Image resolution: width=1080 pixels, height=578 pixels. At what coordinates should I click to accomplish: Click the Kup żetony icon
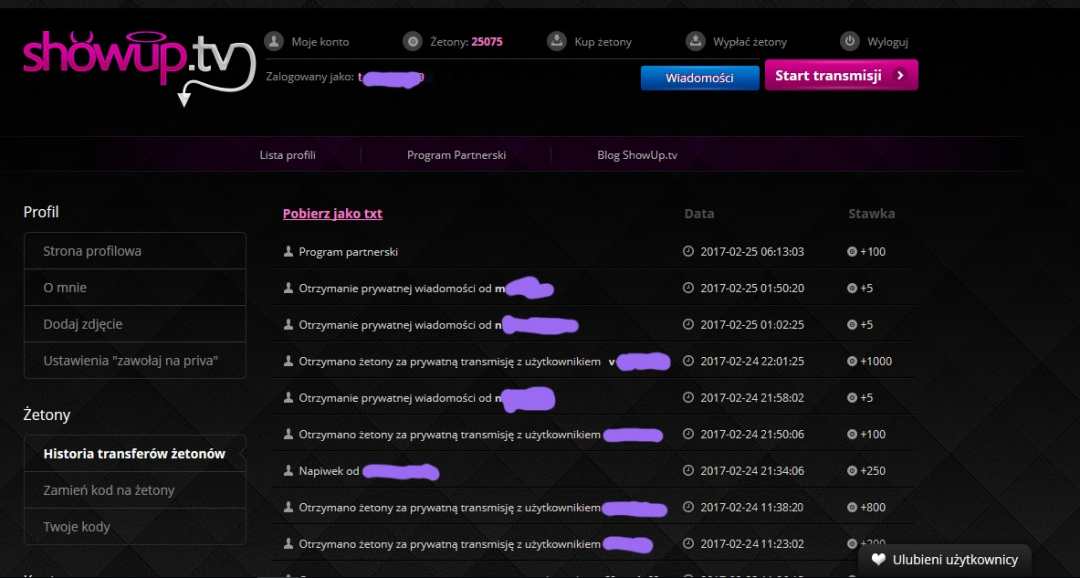coord(557,41)
